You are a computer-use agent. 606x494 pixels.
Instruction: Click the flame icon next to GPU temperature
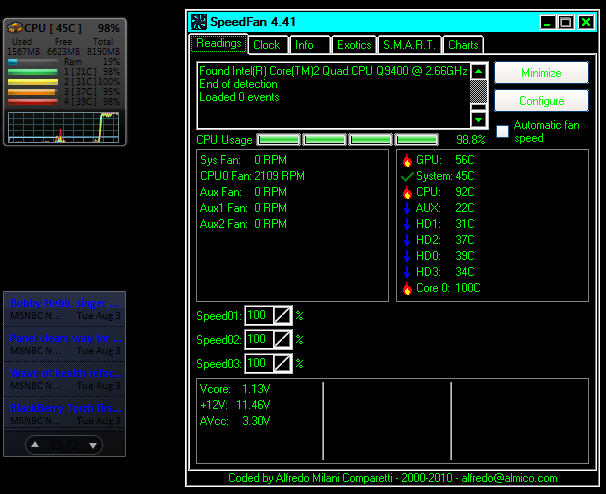tap(407, 160)
